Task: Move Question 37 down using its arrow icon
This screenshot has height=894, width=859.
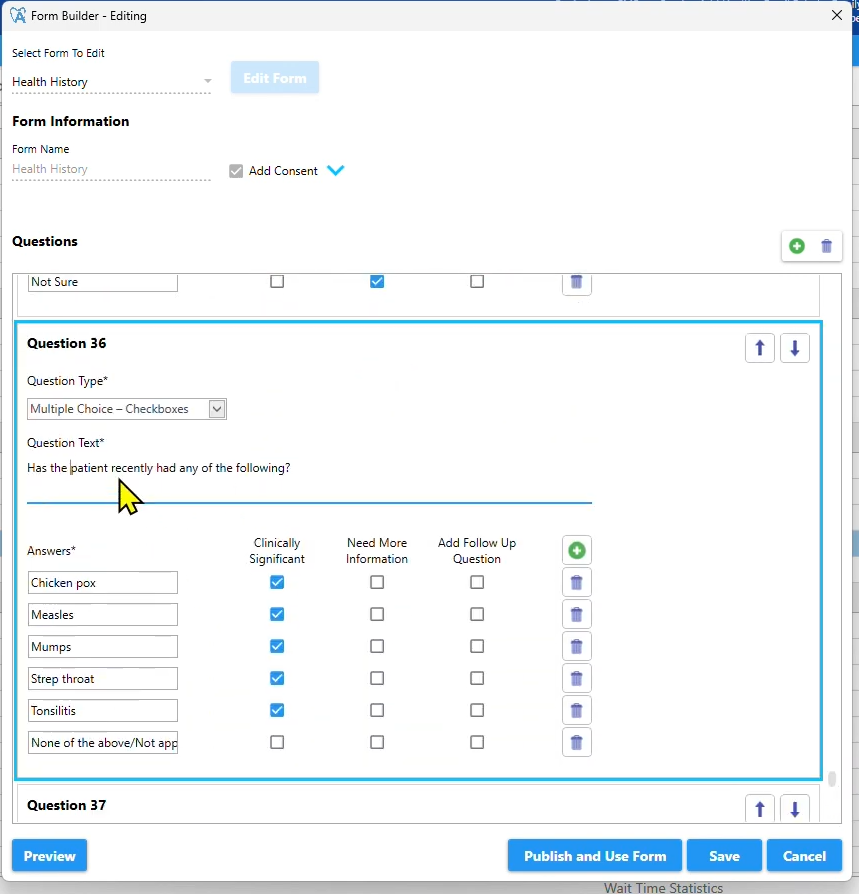Action: 795,808
